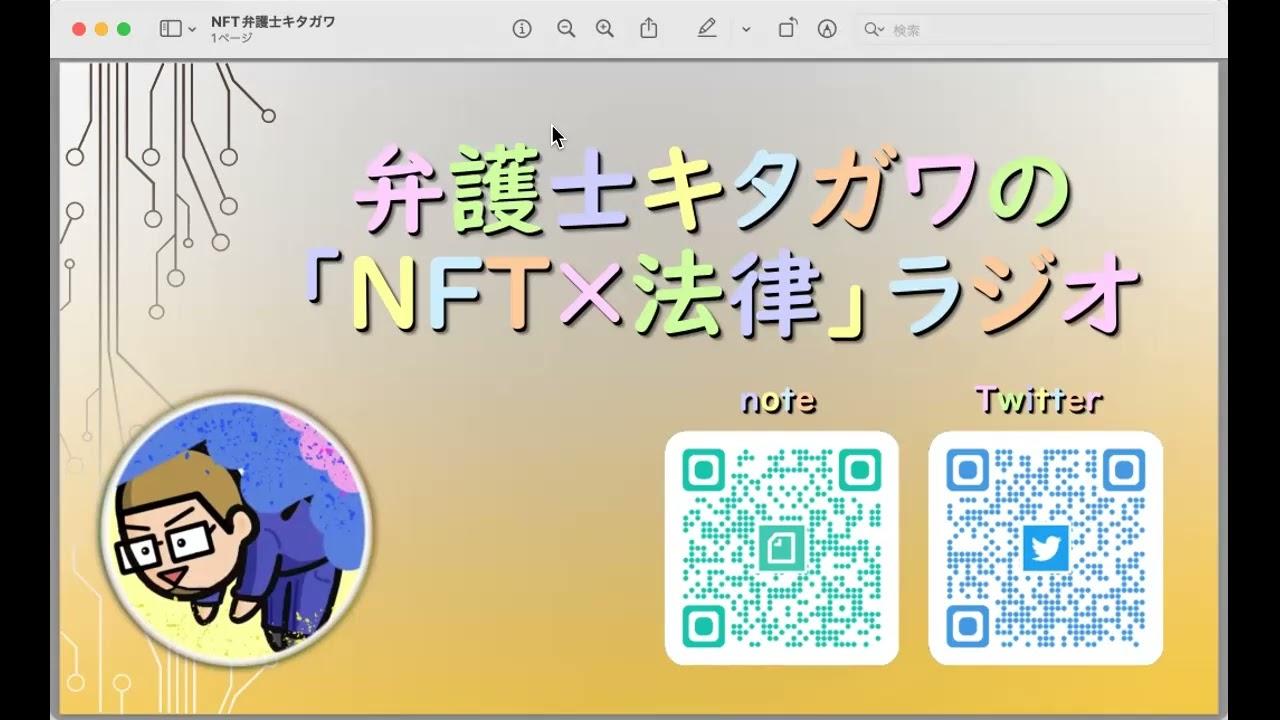Show the Markup toolbar

click(x=827, y=29)
